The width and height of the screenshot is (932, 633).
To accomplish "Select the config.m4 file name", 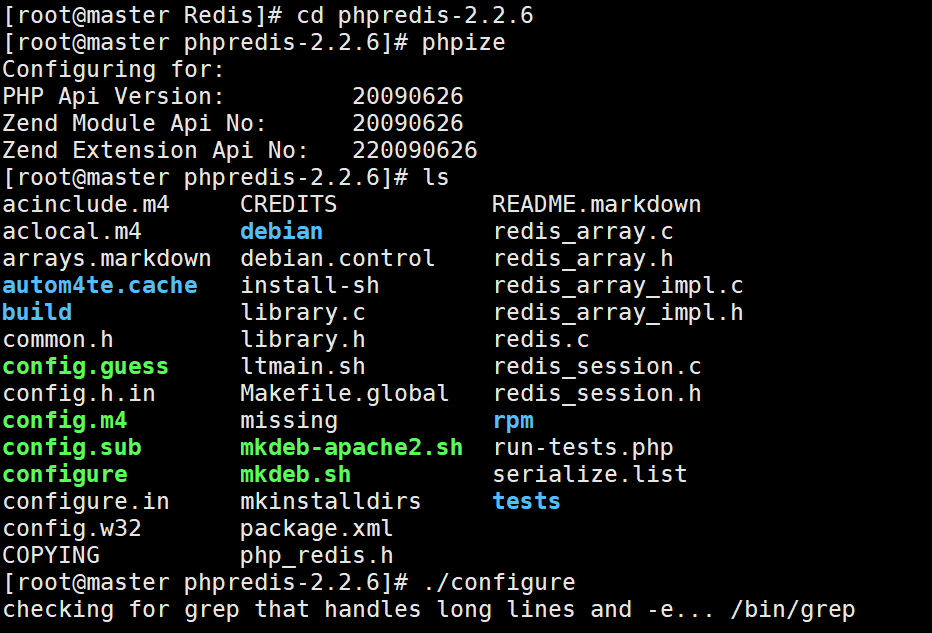I will click(65, 421).
